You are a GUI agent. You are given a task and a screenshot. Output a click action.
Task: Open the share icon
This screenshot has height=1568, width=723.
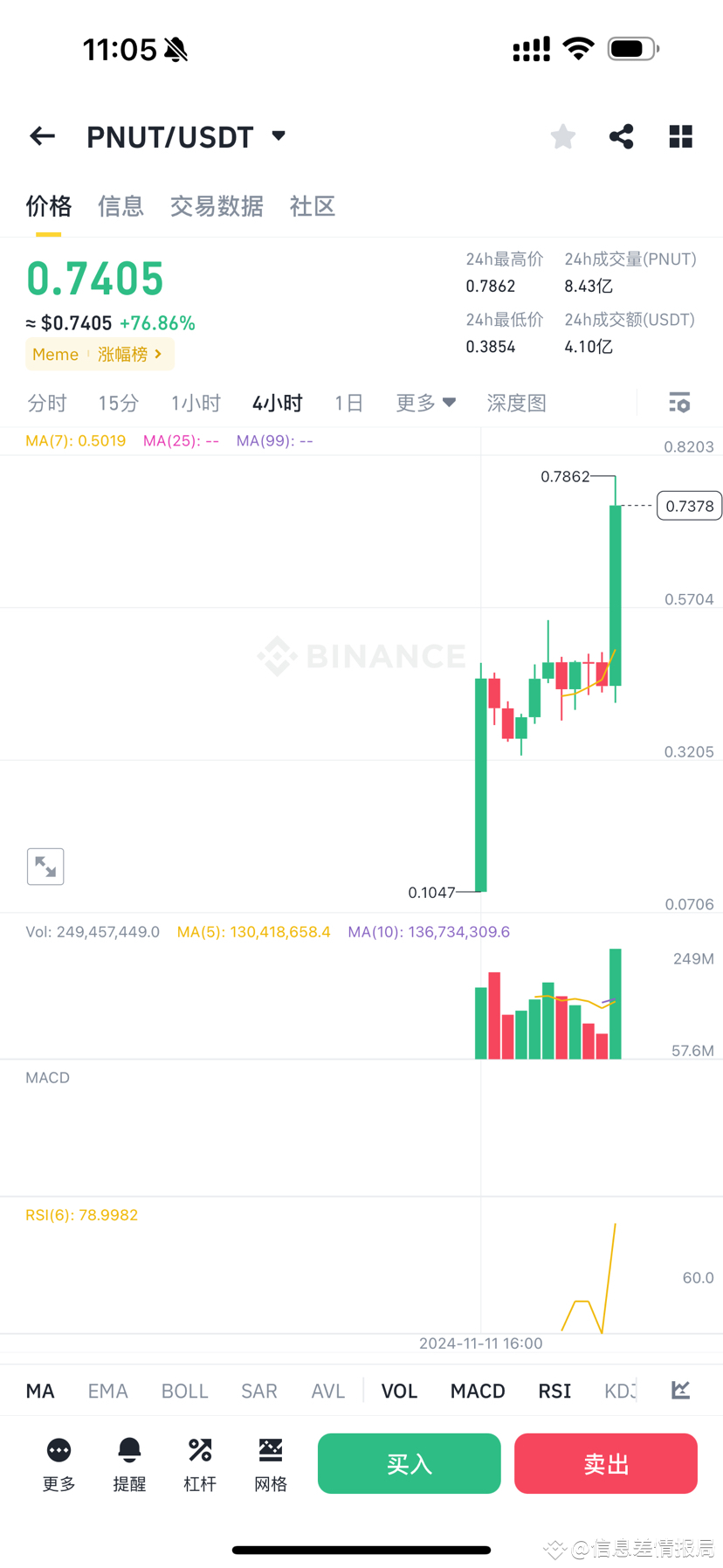coord(622,136)
